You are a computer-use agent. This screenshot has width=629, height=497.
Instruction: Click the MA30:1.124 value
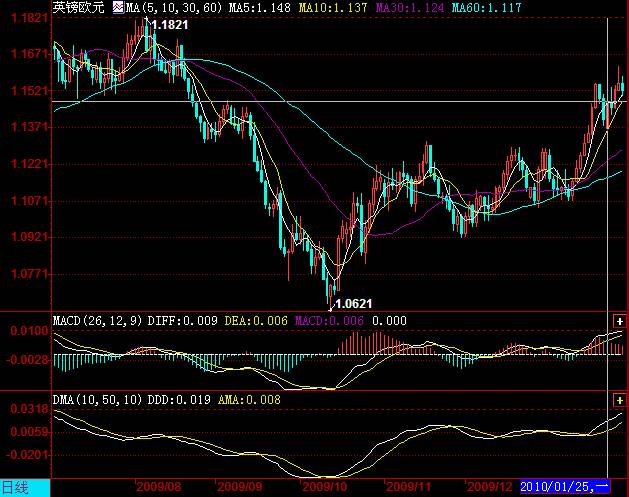410,8
